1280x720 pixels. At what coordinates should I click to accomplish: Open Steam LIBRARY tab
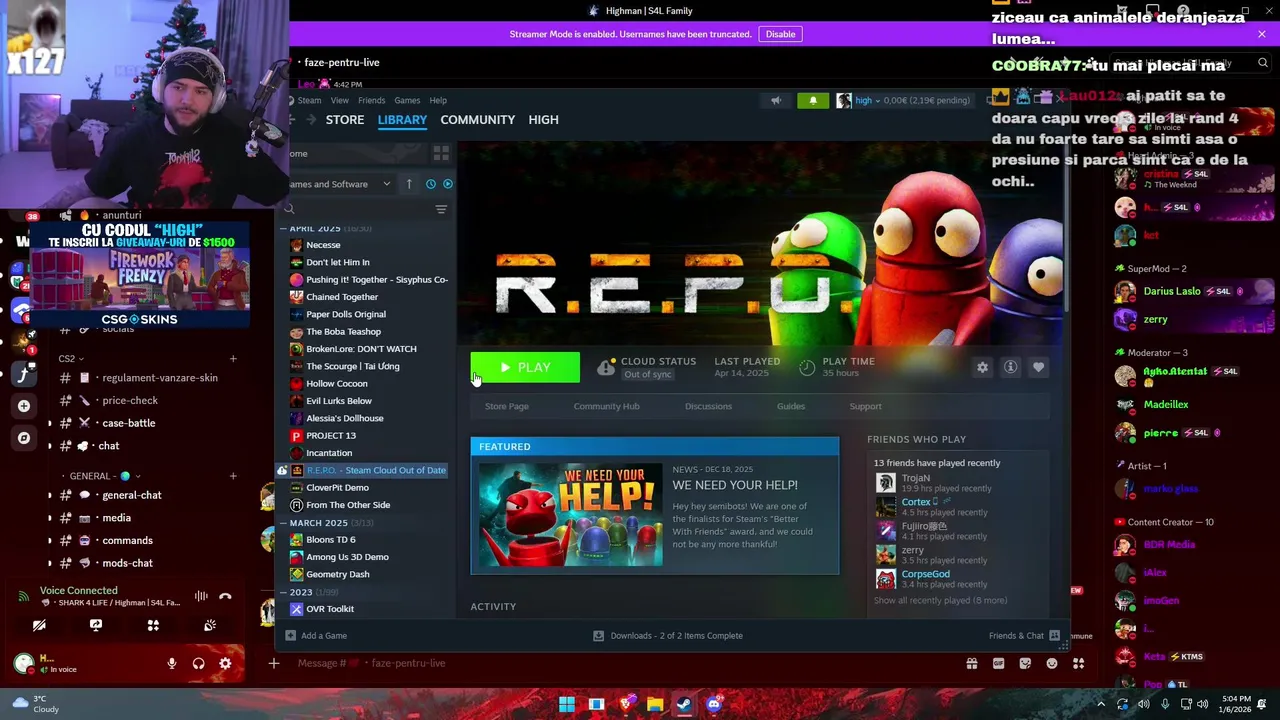coord(402,120)
